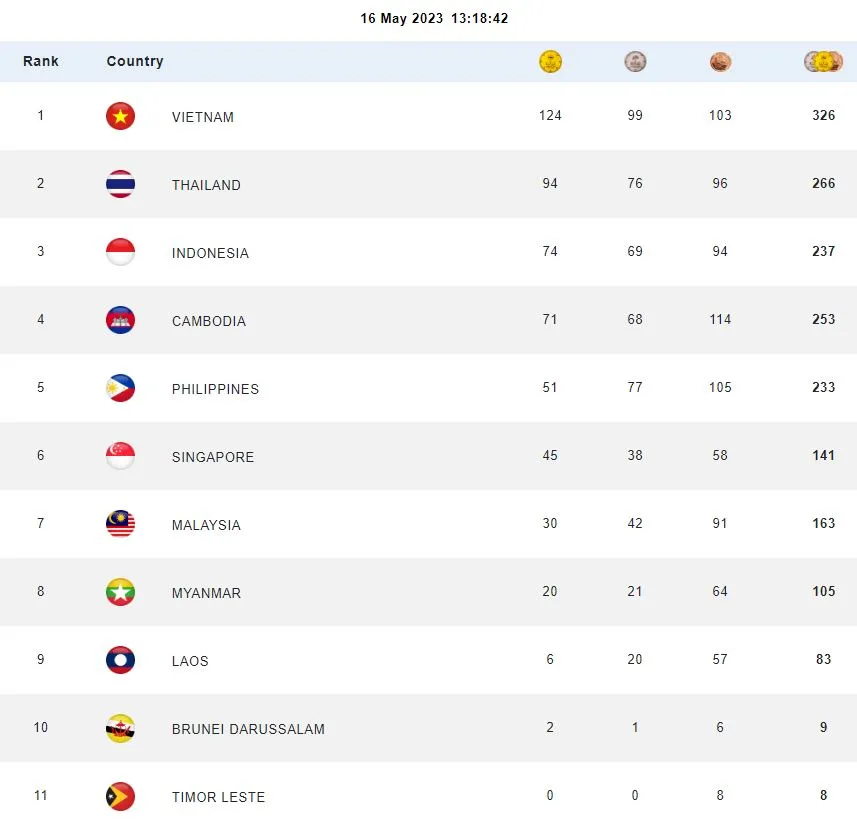Sort by the Rank column header
The width and height of the screenshot is (857, 830).
[x=41, y=61]
